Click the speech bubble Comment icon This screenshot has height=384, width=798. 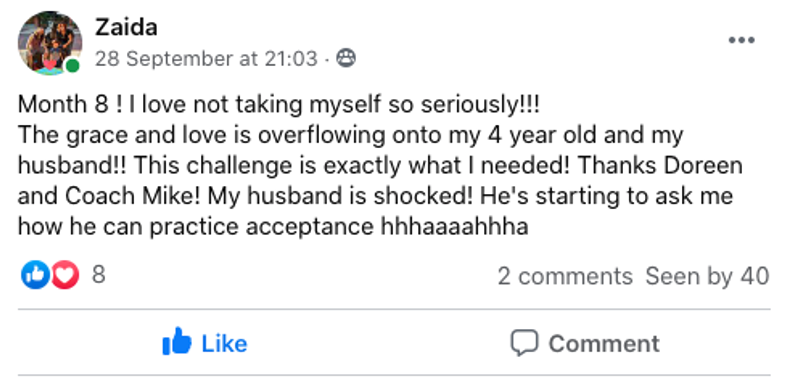(524, 343)
